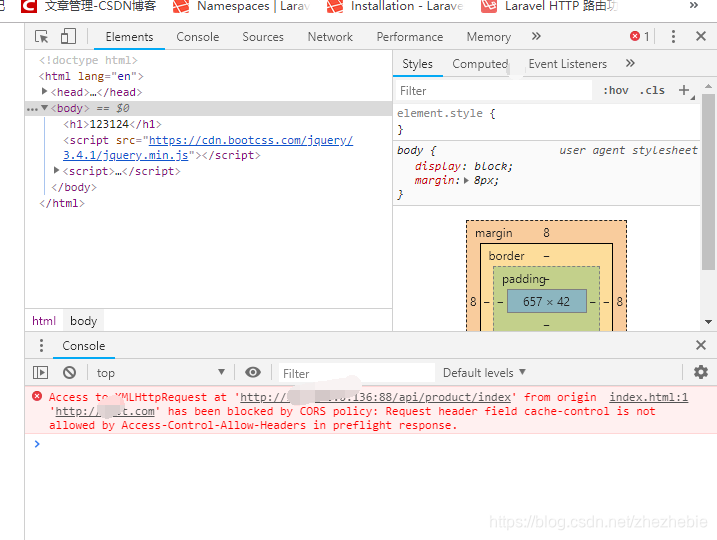The width and height of the screenshot is (717, 540).
Task: Show more style pane tabs chevron
Action: coord(630,64)
